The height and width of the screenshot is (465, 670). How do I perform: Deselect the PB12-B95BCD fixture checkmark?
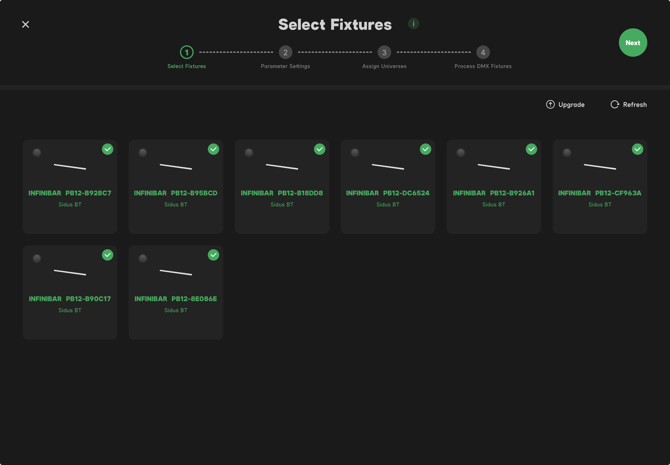coord(213,149)
